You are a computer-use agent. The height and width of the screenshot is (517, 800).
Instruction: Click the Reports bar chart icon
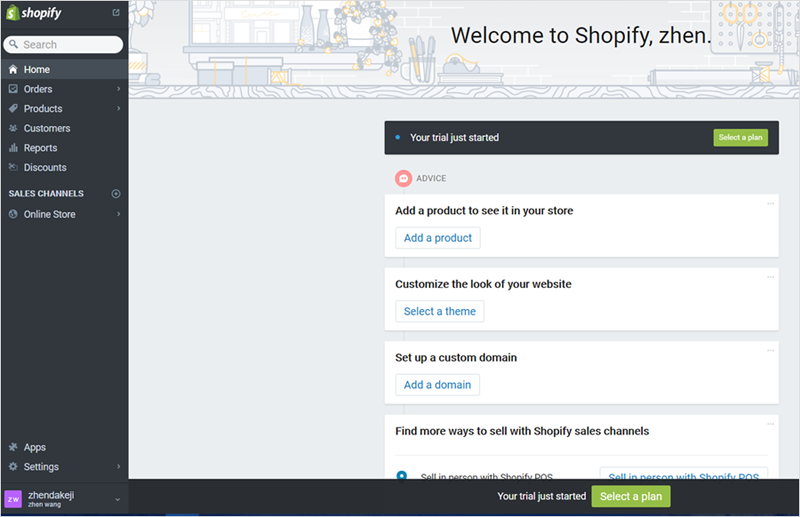13,147
